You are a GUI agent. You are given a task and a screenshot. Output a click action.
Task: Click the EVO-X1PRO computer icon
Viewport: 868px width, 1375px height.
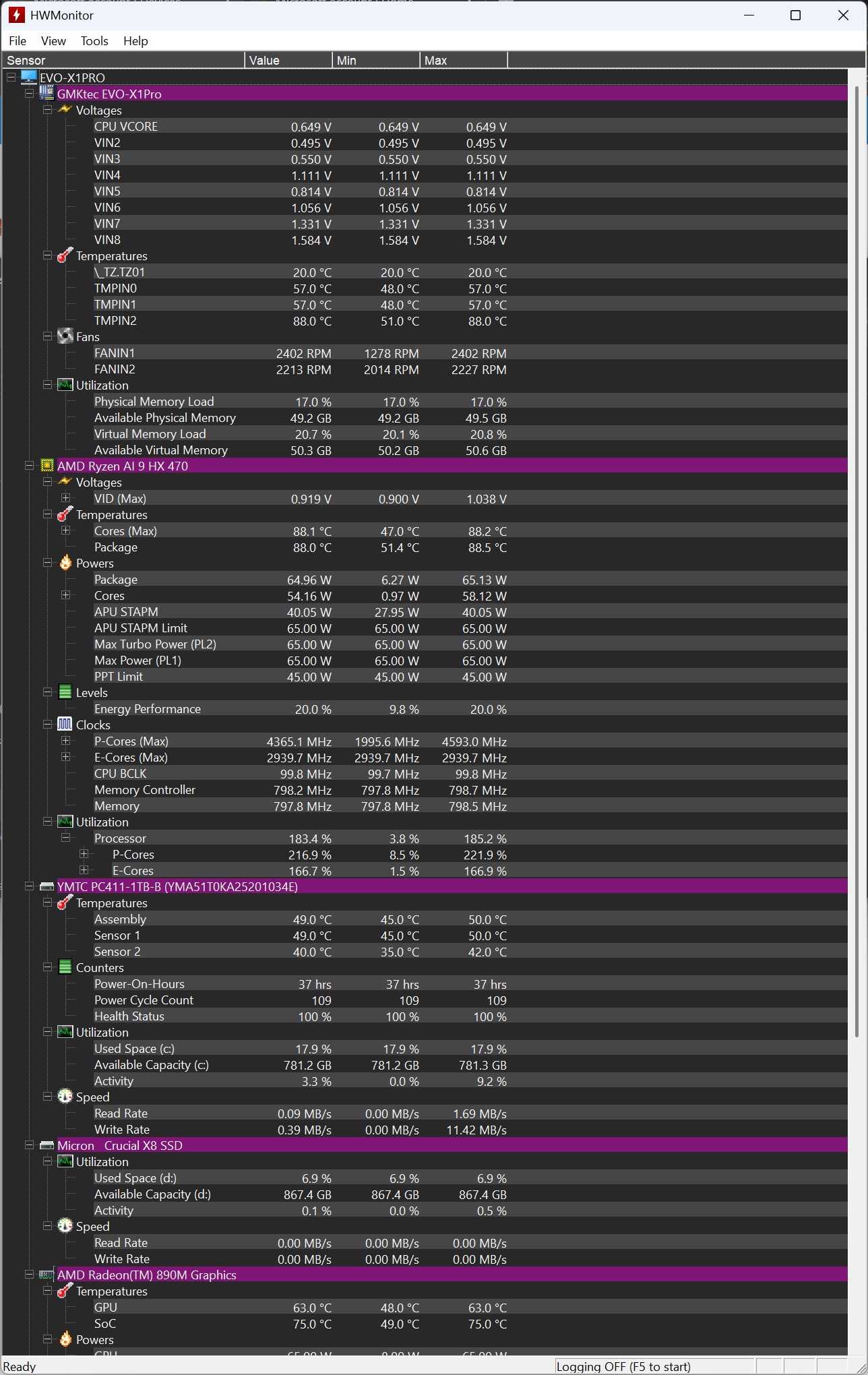[29, 77]
